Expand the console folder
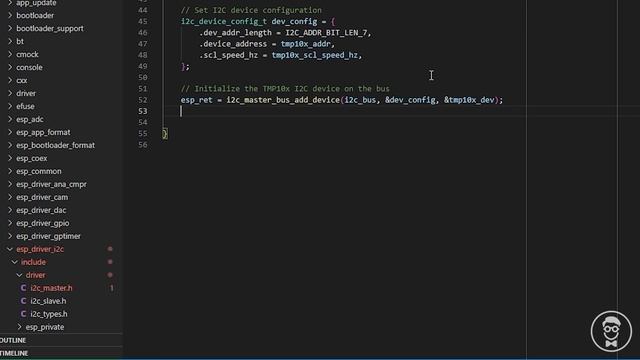Screen dimensions: 640x360 tap(29, 67)
